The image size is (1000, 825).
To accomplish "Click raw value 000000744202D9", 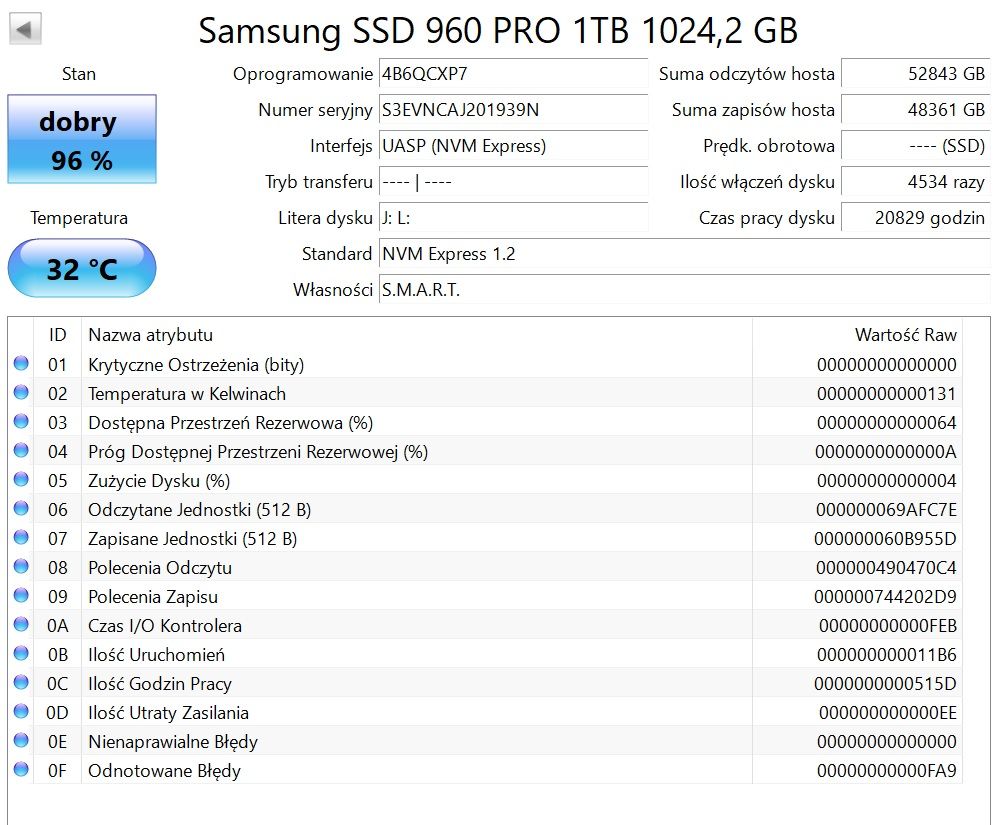I will (885, 596).
